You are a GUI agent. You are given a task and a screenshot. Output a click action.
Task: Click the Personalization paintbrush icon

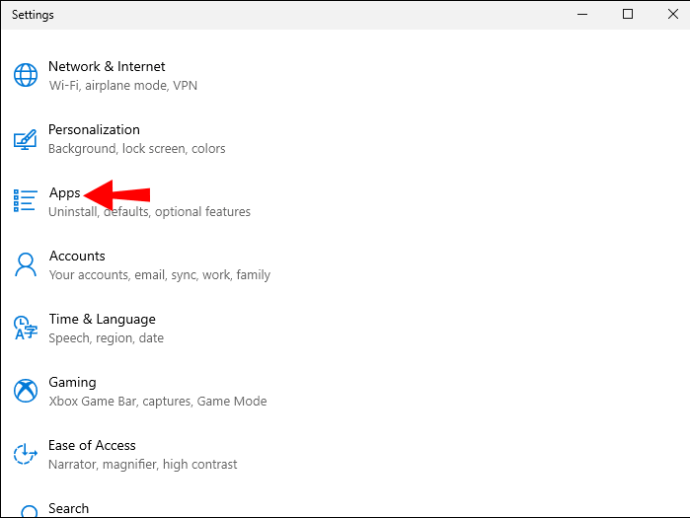(25, 139)
